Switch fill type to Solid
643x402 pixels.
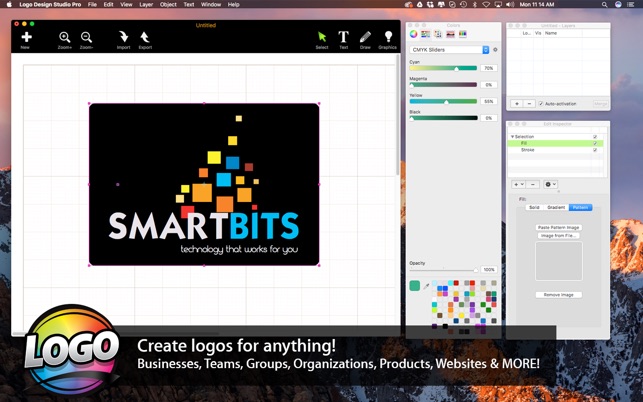tap(534, 208)
